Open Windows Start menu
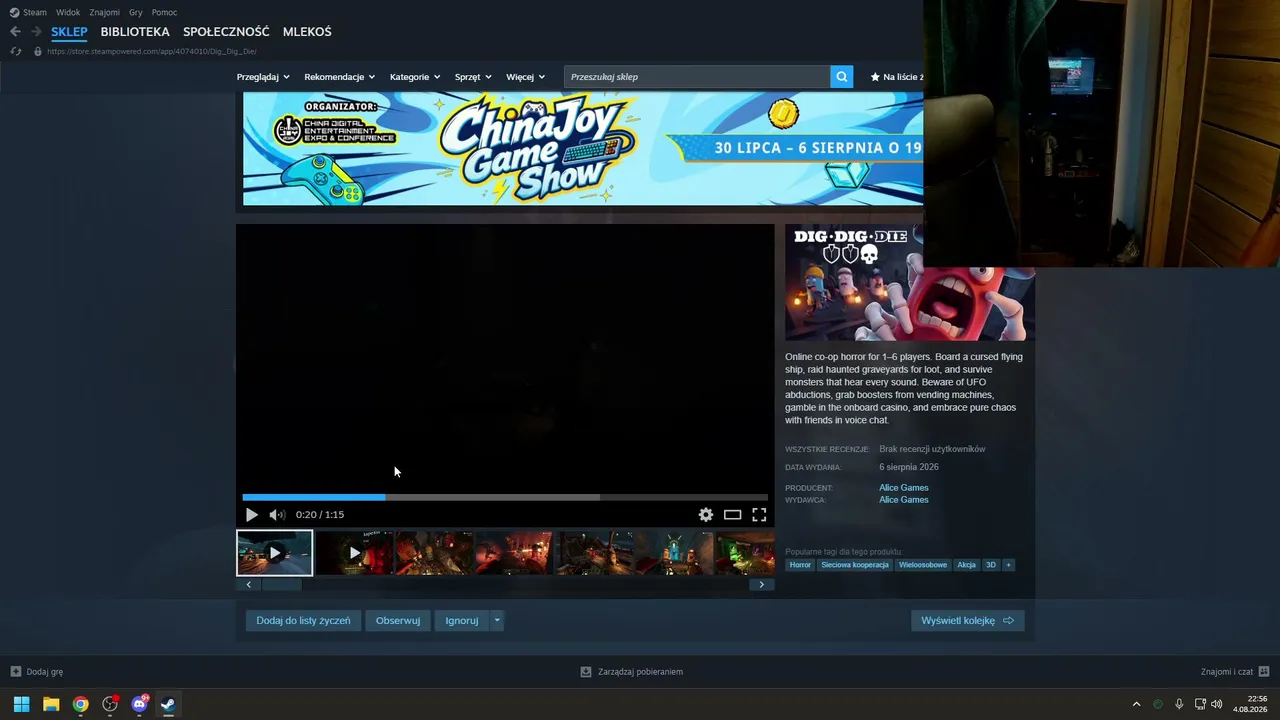 (x=22, y=704)
